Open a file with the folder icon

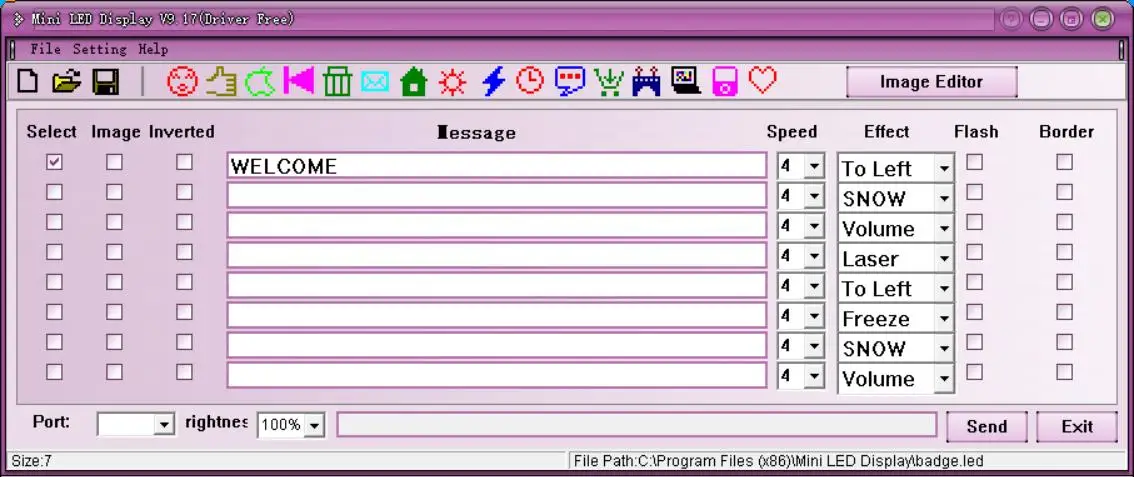click(67, 81)
